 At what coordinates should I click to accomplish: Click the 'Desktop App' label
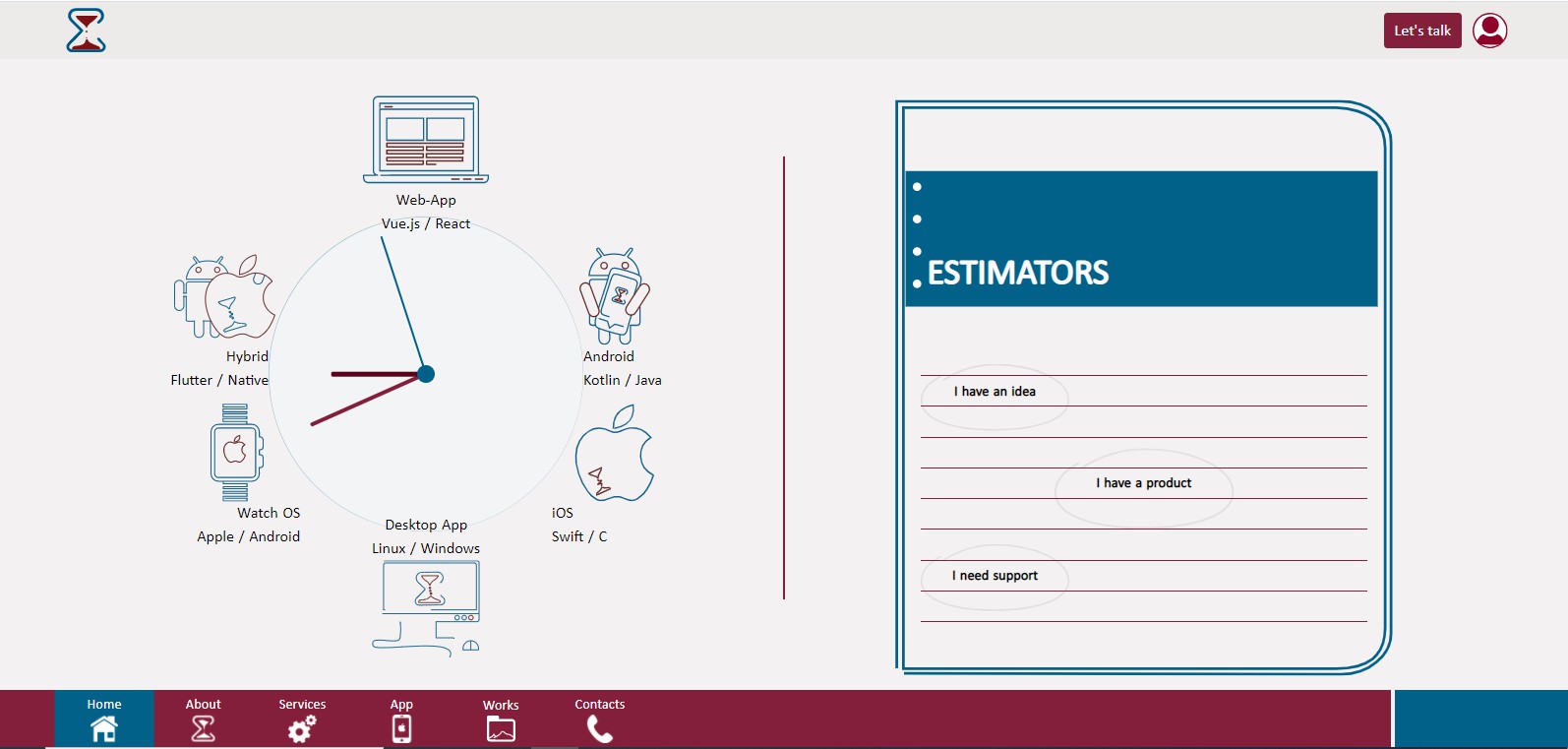tap(426, 525)
